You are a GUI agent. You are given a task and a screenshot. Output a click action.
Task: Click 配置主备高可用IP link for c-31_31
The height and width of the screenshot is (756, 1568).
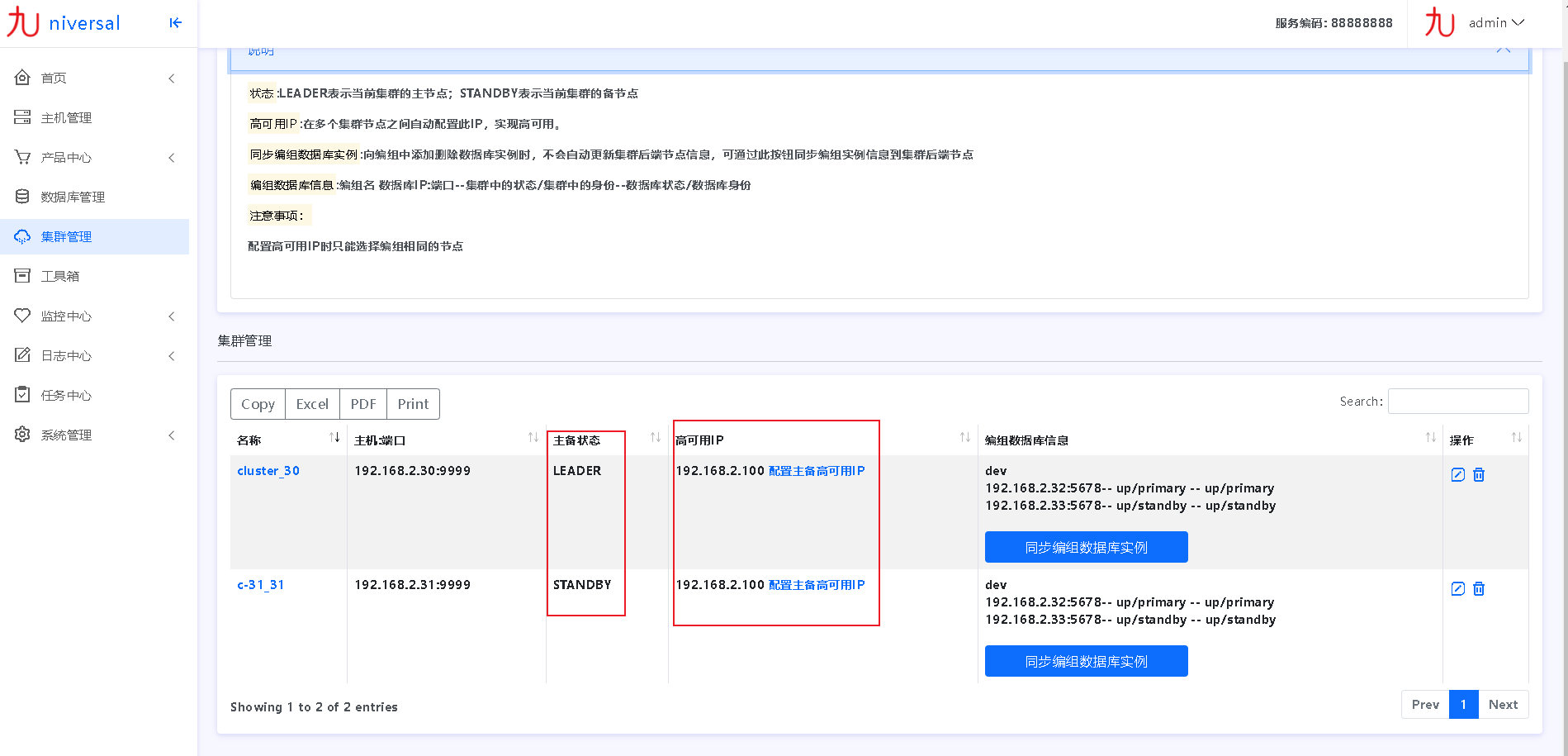[817, 584]
